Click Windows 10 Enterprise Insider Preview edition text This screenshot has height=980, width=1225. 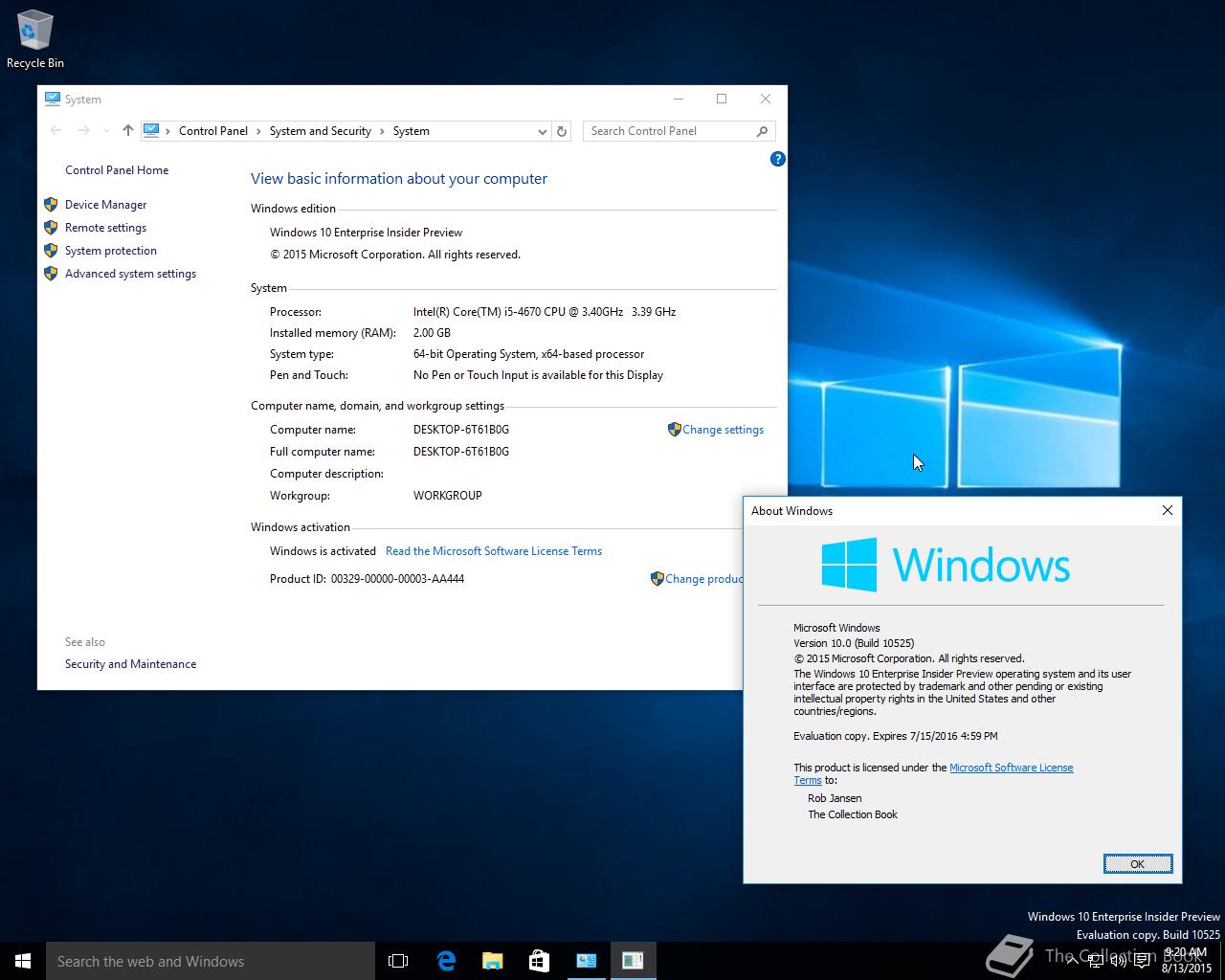point(366,233)
